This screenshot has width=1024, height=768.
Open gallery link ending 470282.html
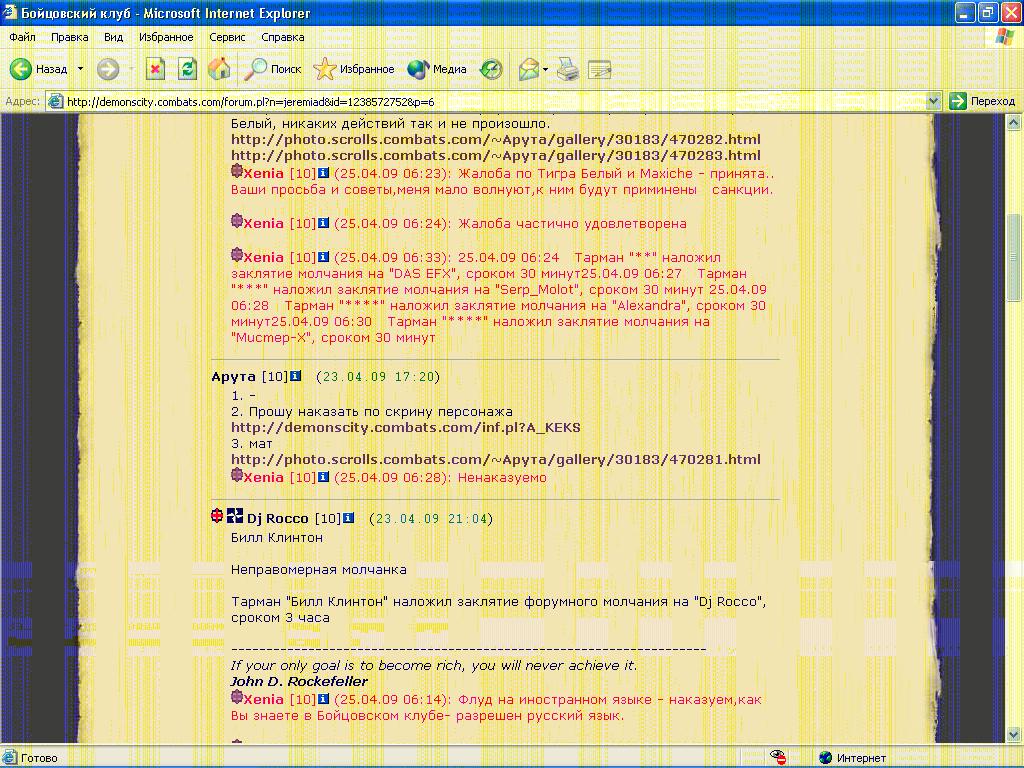click(496, 139)
